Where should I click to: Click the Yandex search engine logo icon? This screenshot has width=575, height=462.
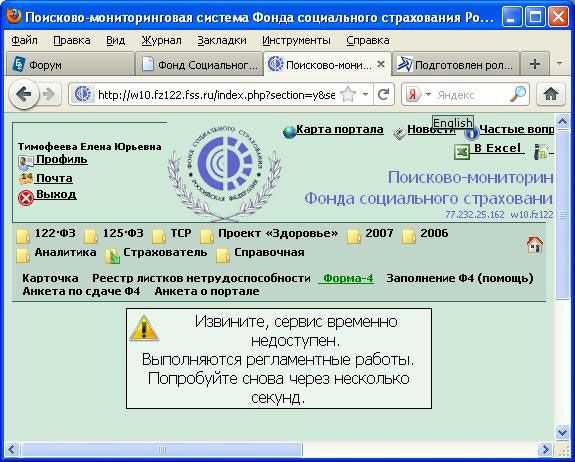click(413, 95)
